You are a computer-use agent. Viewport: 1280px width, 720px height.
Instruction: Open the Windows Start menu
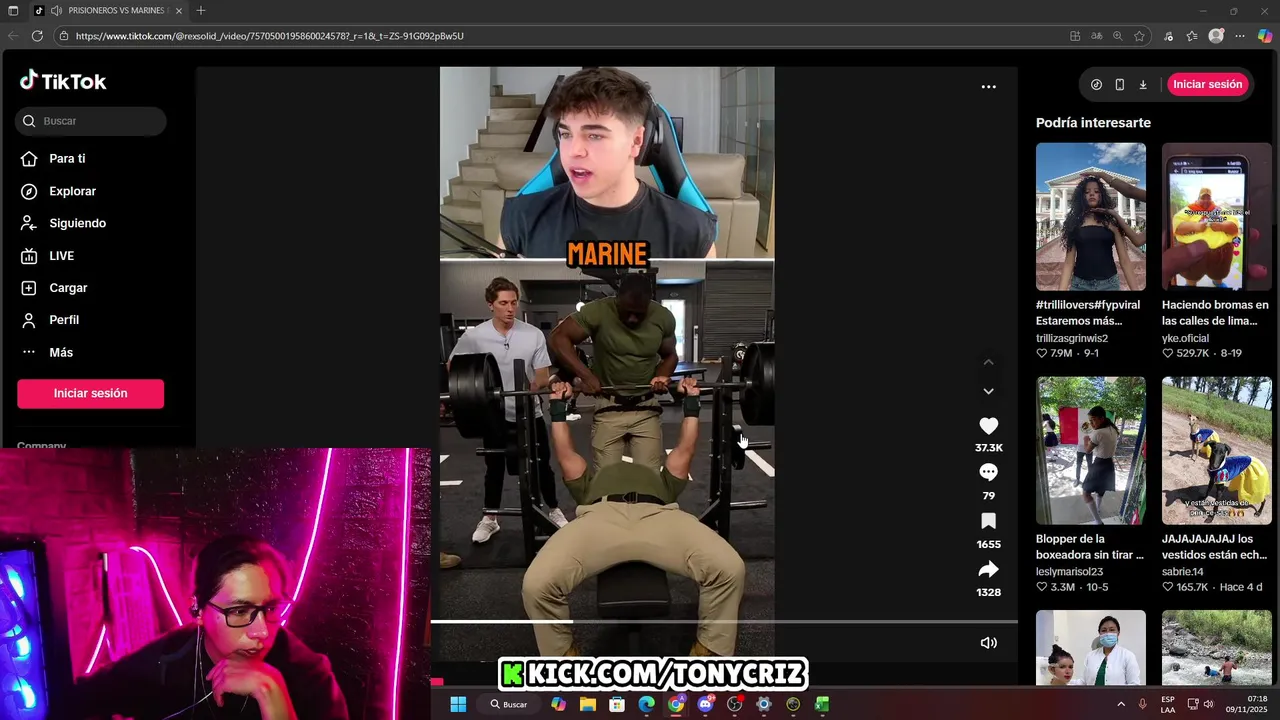pyautogui.click(x=458, y=704)
